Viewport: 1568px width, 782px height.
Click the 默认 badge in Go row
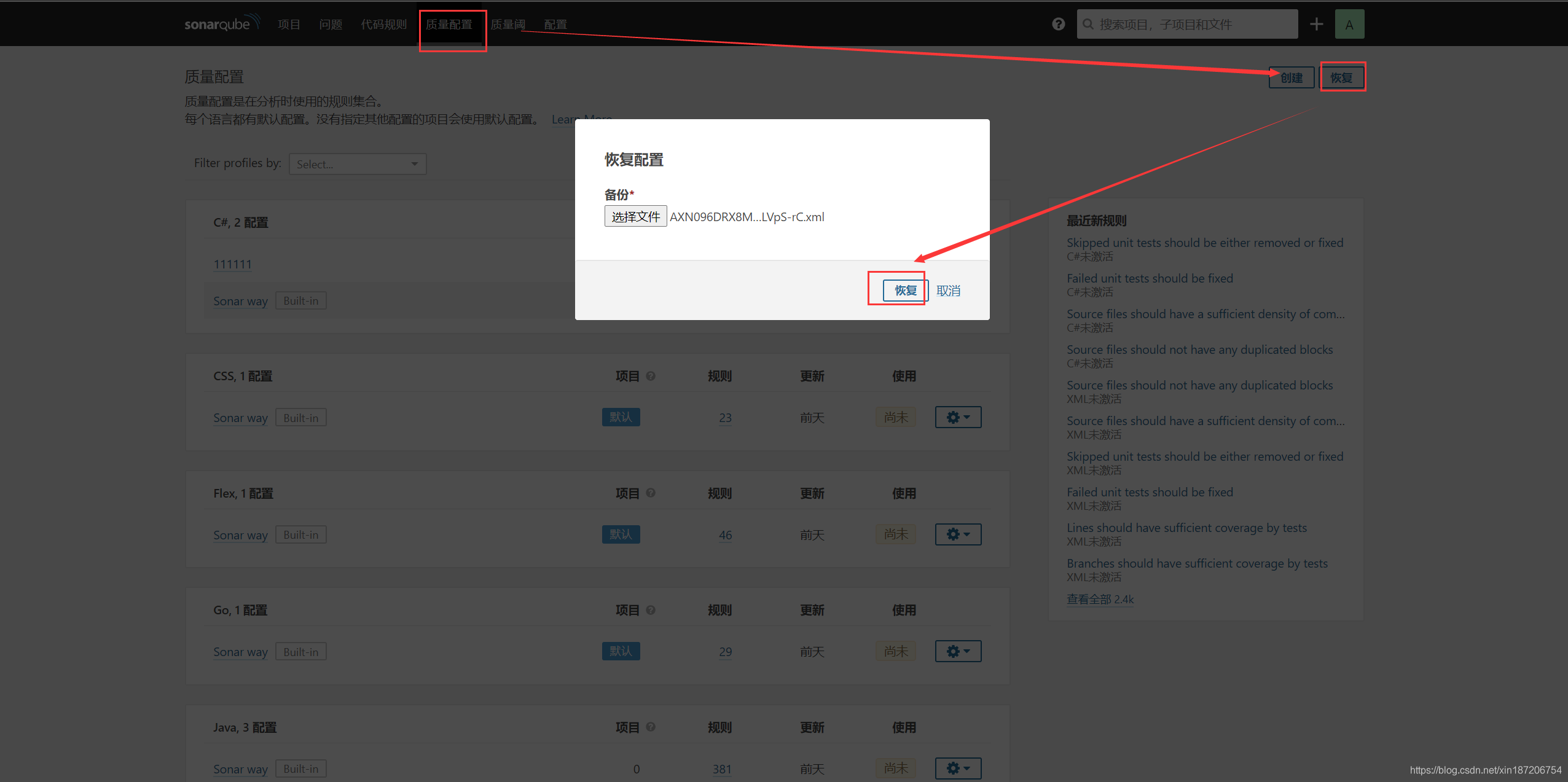(x=621, y=651)
